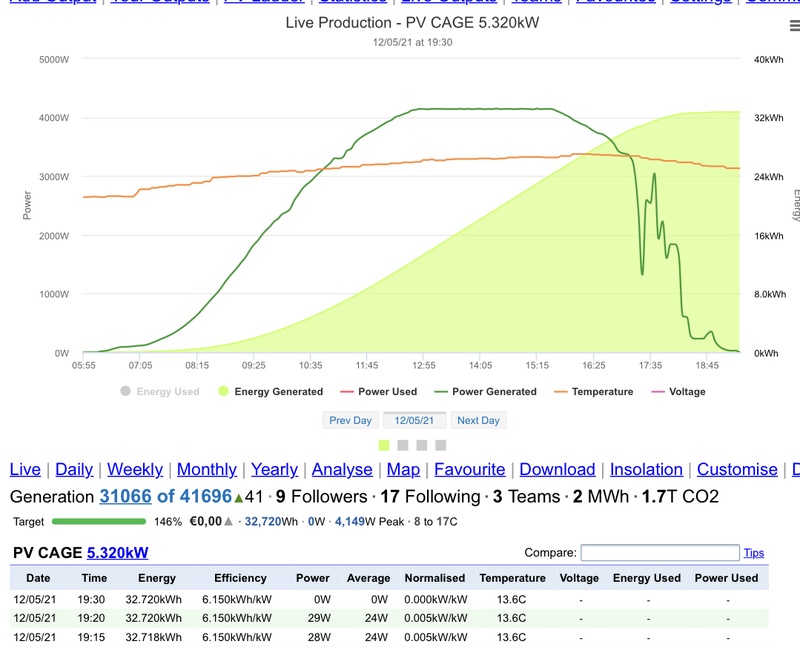Viewport: 800px width, 647px height.
Task: Click the Voltage column header
Action: coord(579,578)
